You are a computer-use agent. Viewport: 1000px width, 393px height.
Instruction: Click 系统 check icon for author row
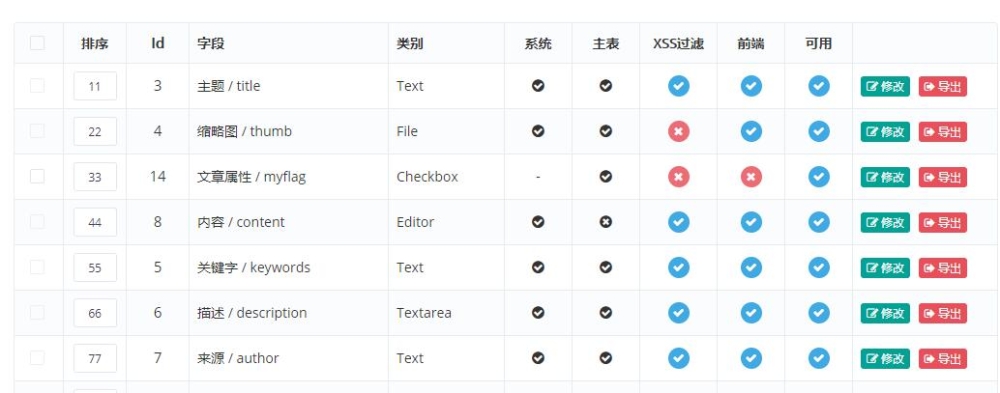tap(538, 359)
